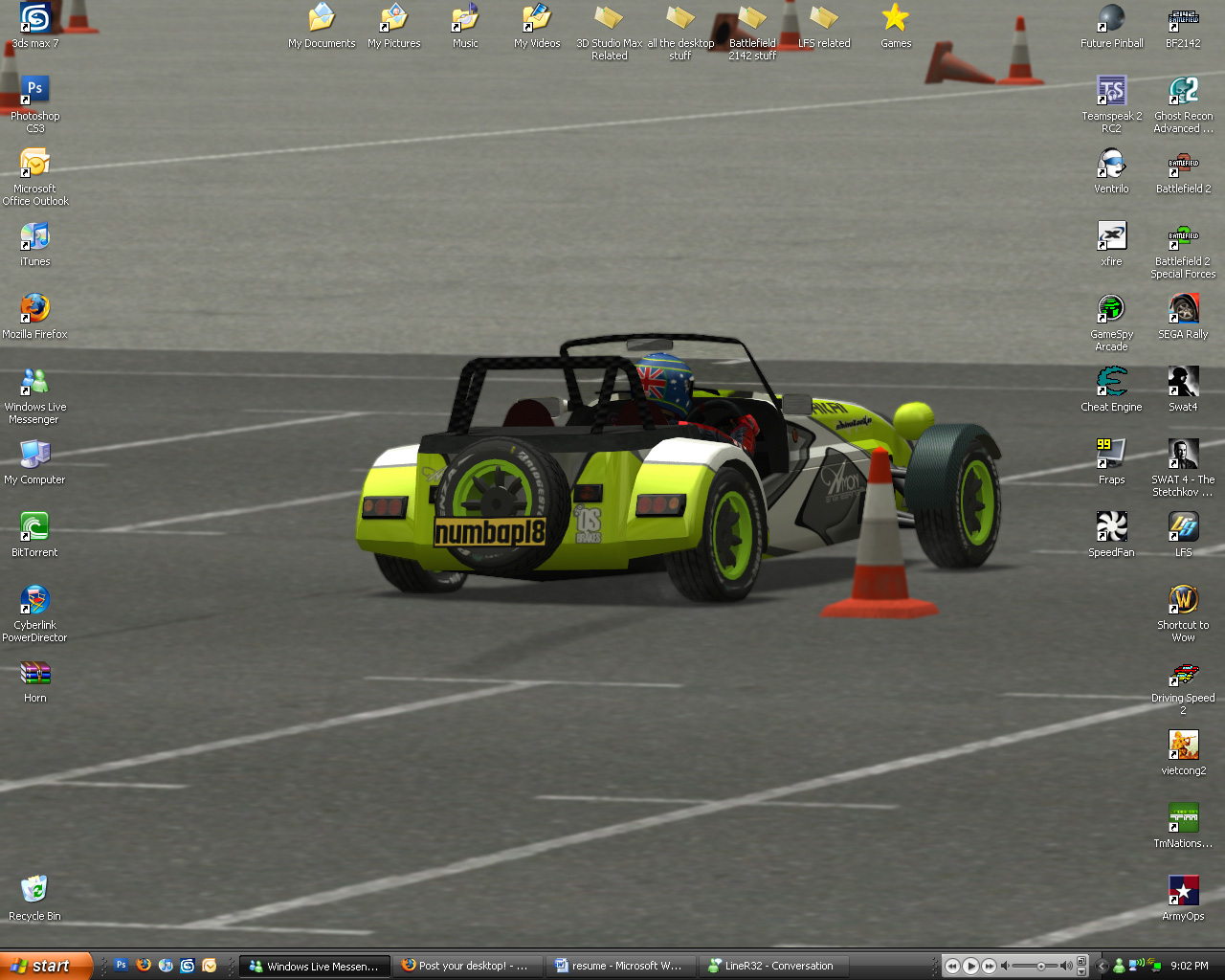Select the BitTorrent desktop shortcut
Image resolution: width=1225 pixels, height=980 pixels.
point(35,535)
